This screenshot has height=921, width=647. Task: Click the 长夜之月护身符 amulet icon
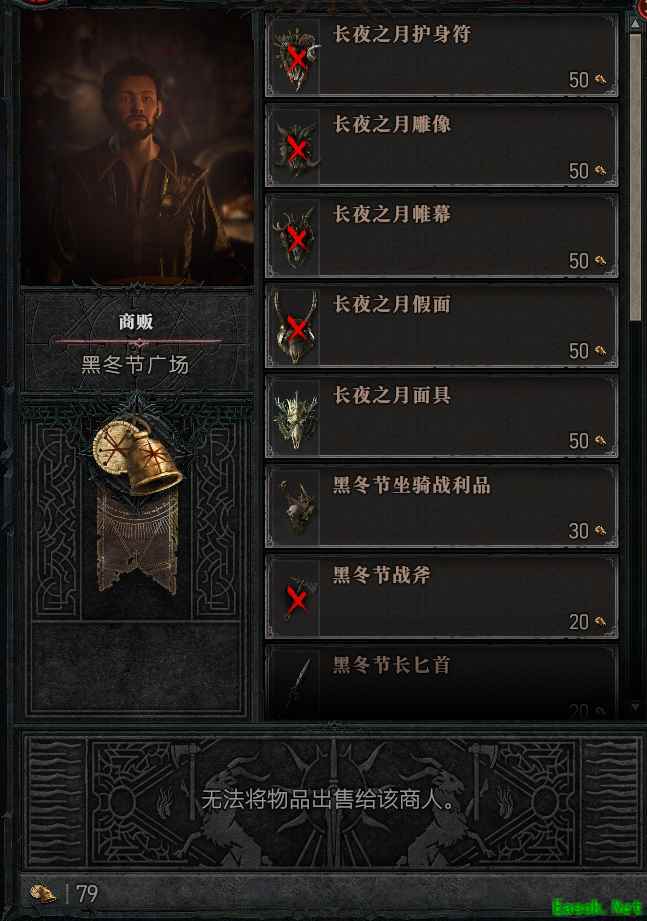pos(295,58)
